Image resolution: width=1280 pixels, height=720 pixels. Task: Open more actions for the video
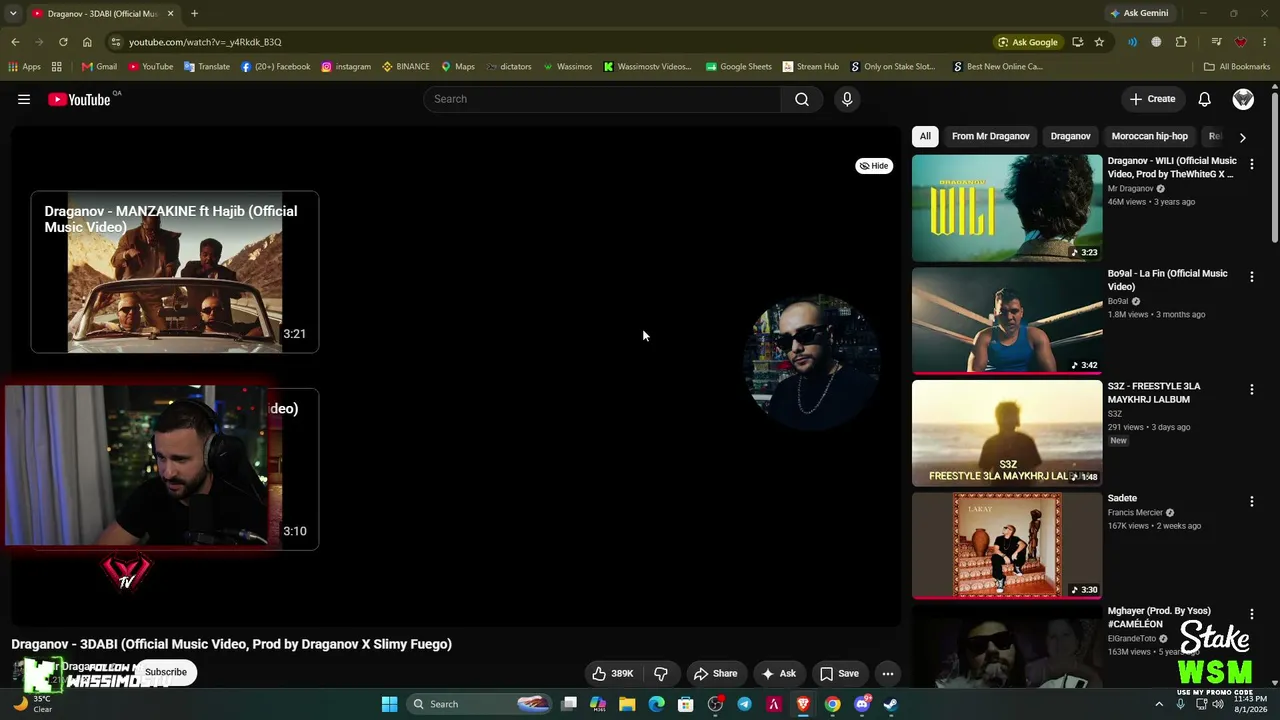click(x=888, y=674)
